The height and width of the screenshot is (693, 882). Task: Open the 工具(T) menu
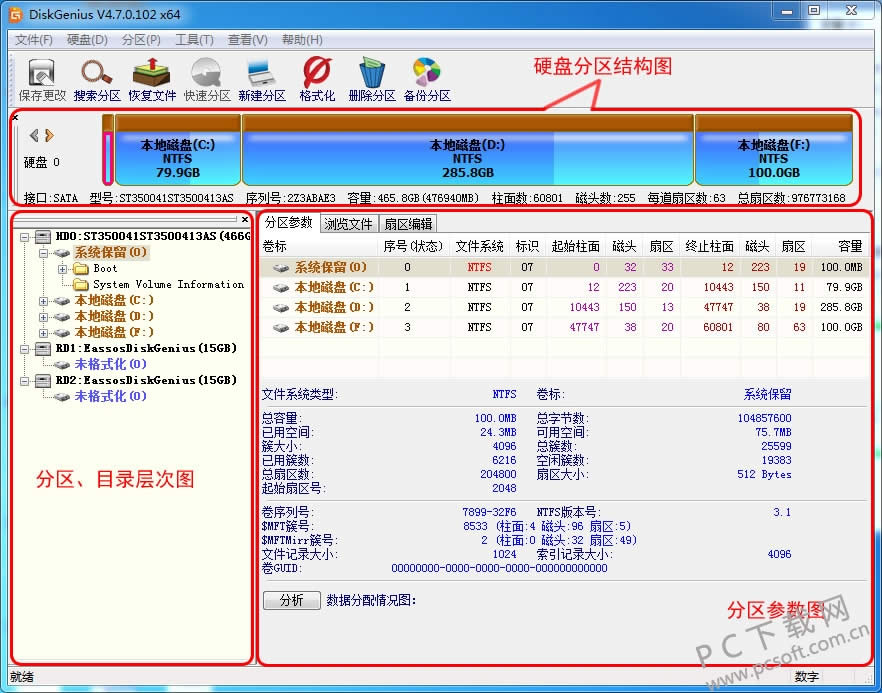coord(195,40)
